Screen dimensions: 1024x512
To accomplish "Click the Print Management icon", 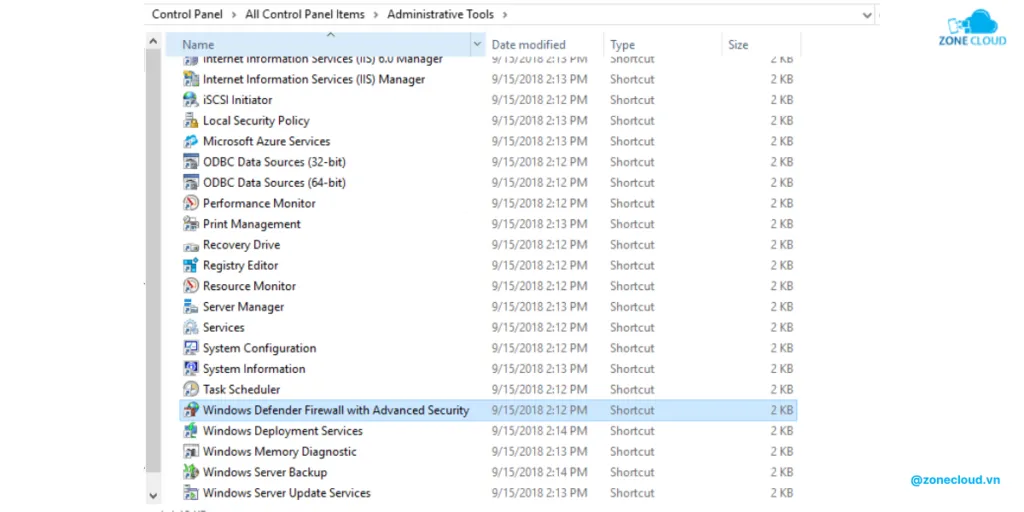I will click(x=191, y=224).
